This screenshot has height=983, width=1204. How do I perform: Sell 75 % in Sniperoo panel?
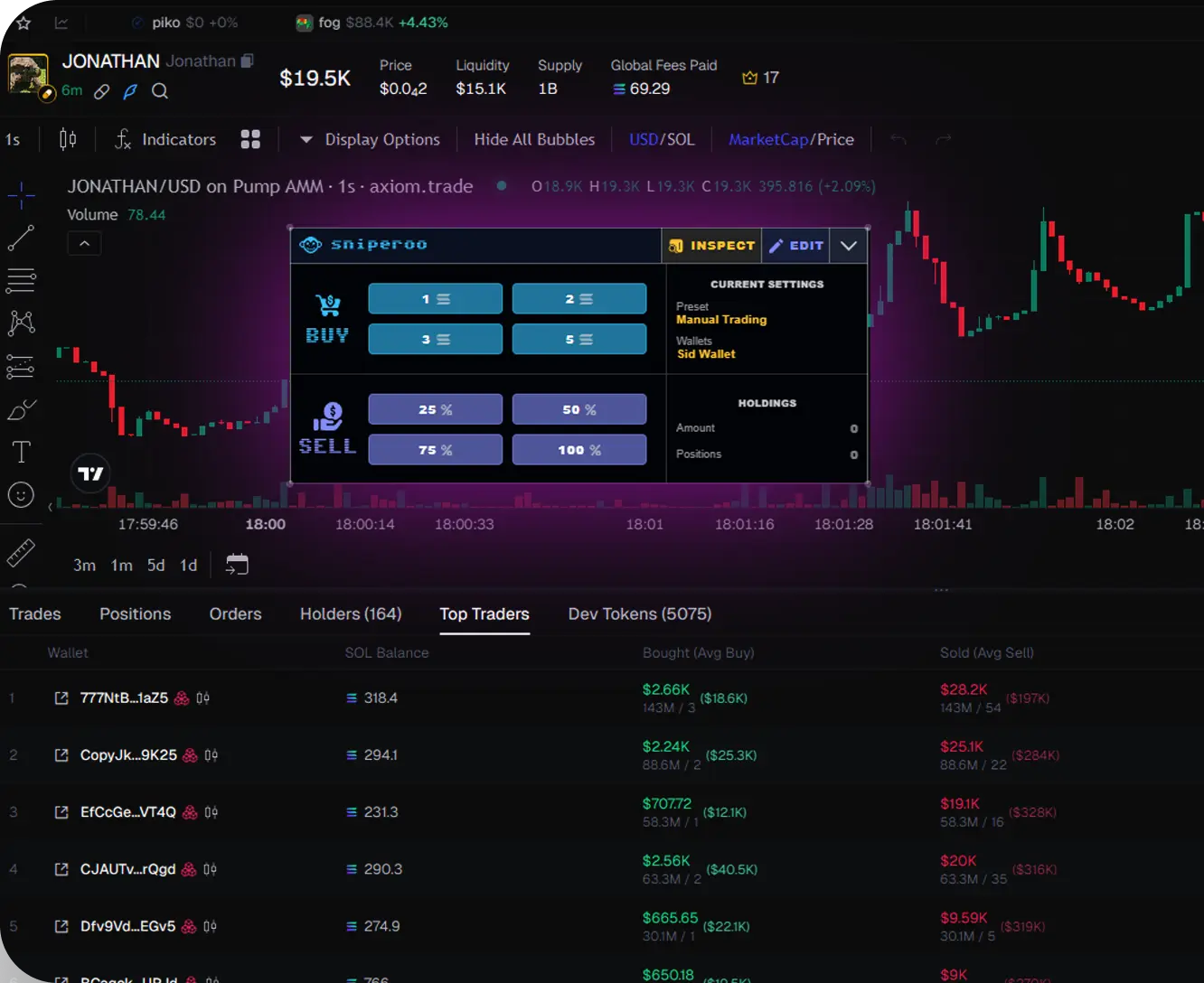tap(436, 449)
